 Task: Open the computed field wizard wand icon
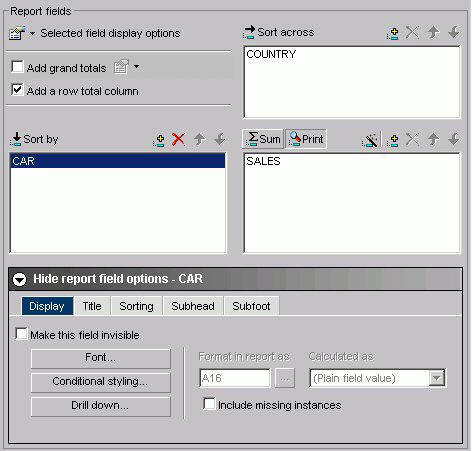click(x=370, y=139)
